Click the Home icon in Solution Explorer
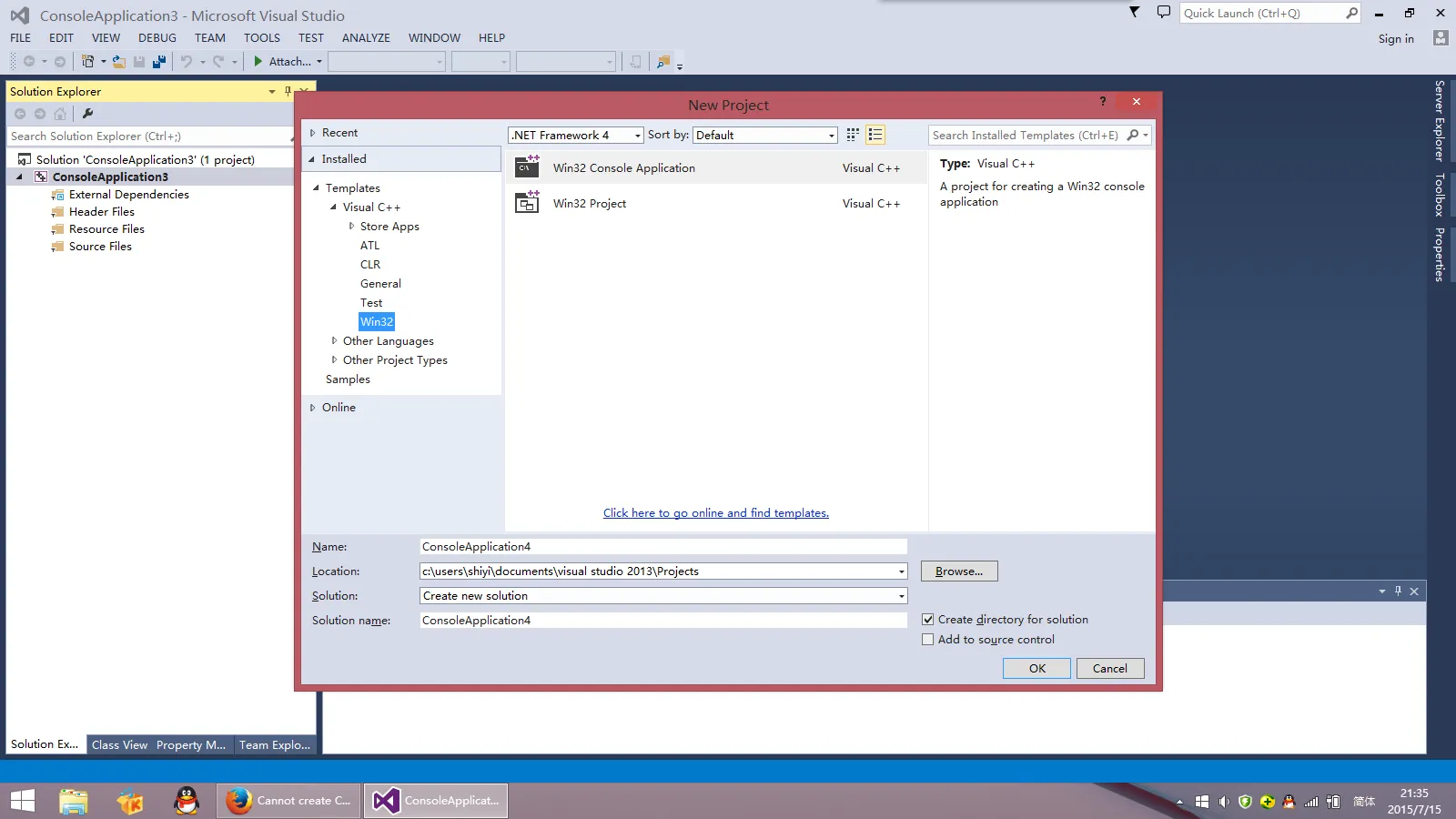This screenshot has height=819, width=1456. [60, 114]
